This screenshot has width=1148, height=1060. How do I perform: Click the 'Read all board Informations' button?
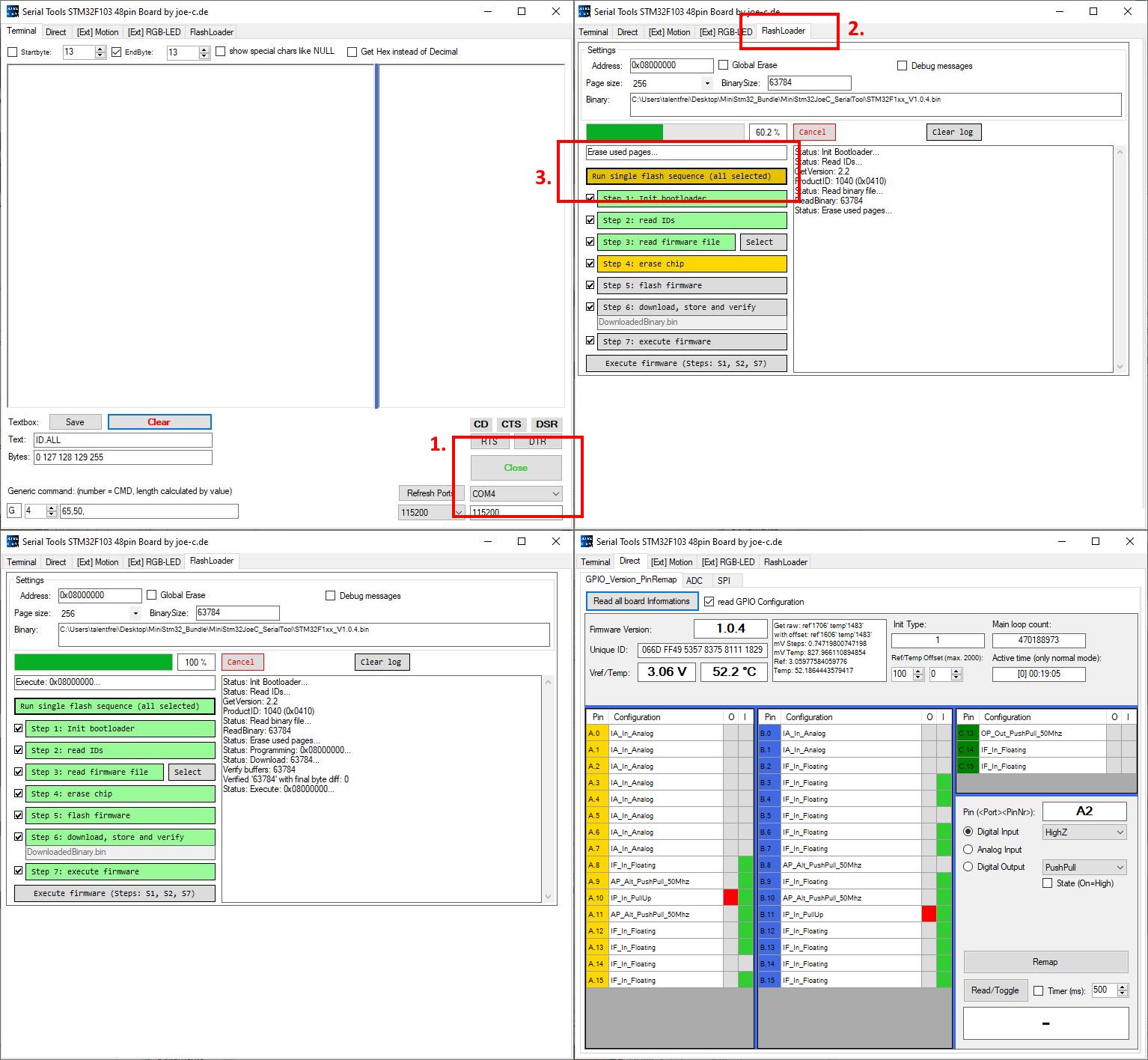641,601
